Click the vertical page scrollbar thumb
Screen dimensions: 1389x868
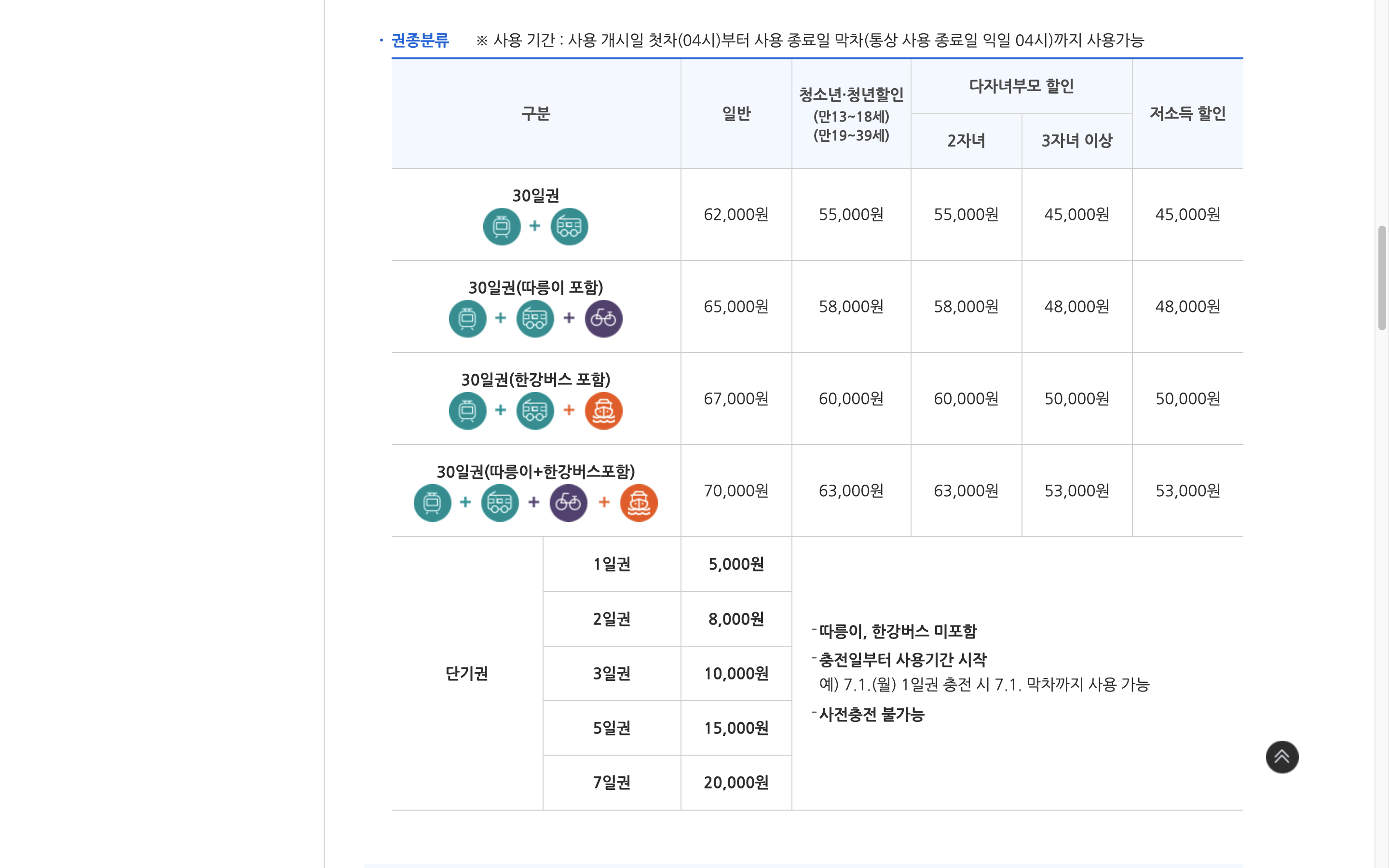[x=1382, y=278]
